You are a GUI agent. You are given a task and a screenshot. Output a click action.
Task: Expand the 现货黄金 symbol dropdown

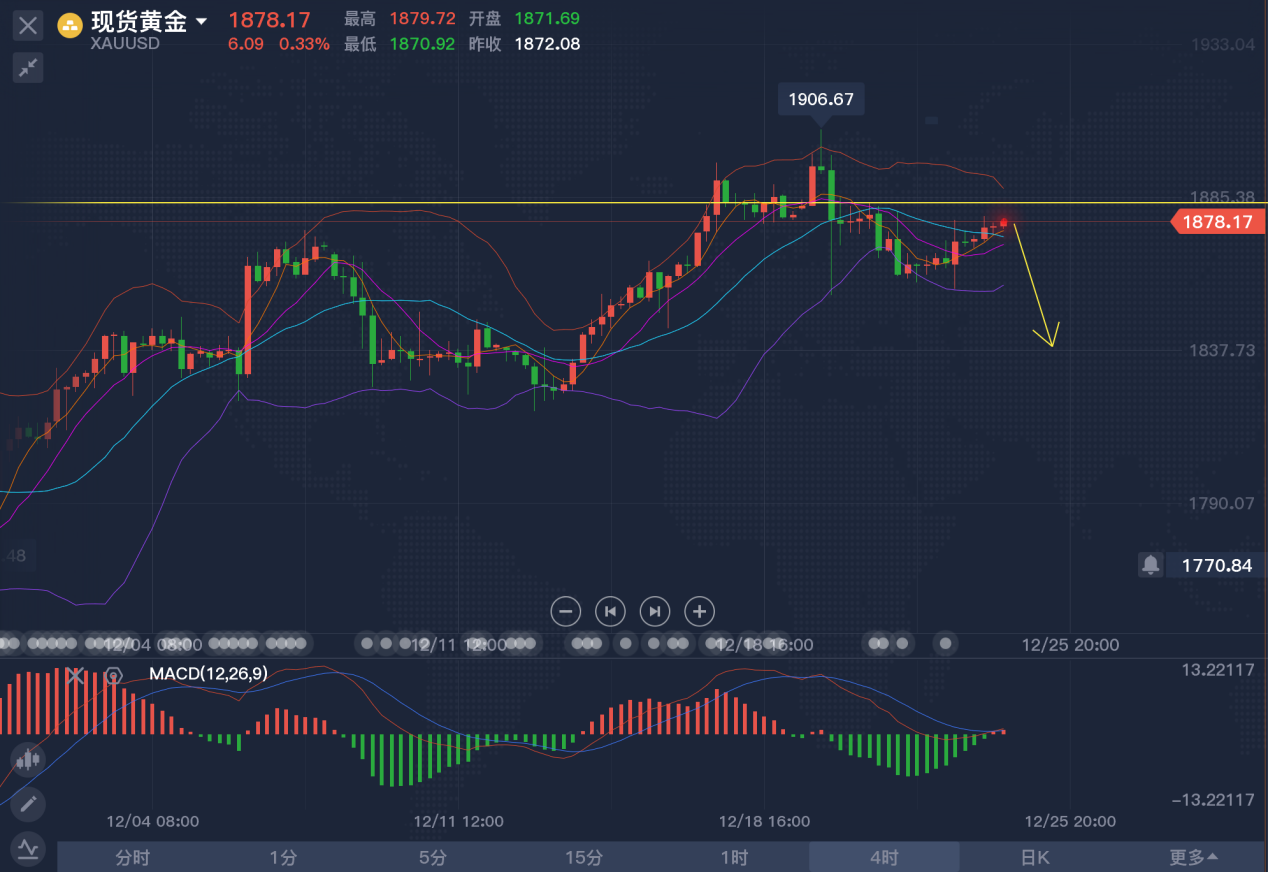[202, 21]
